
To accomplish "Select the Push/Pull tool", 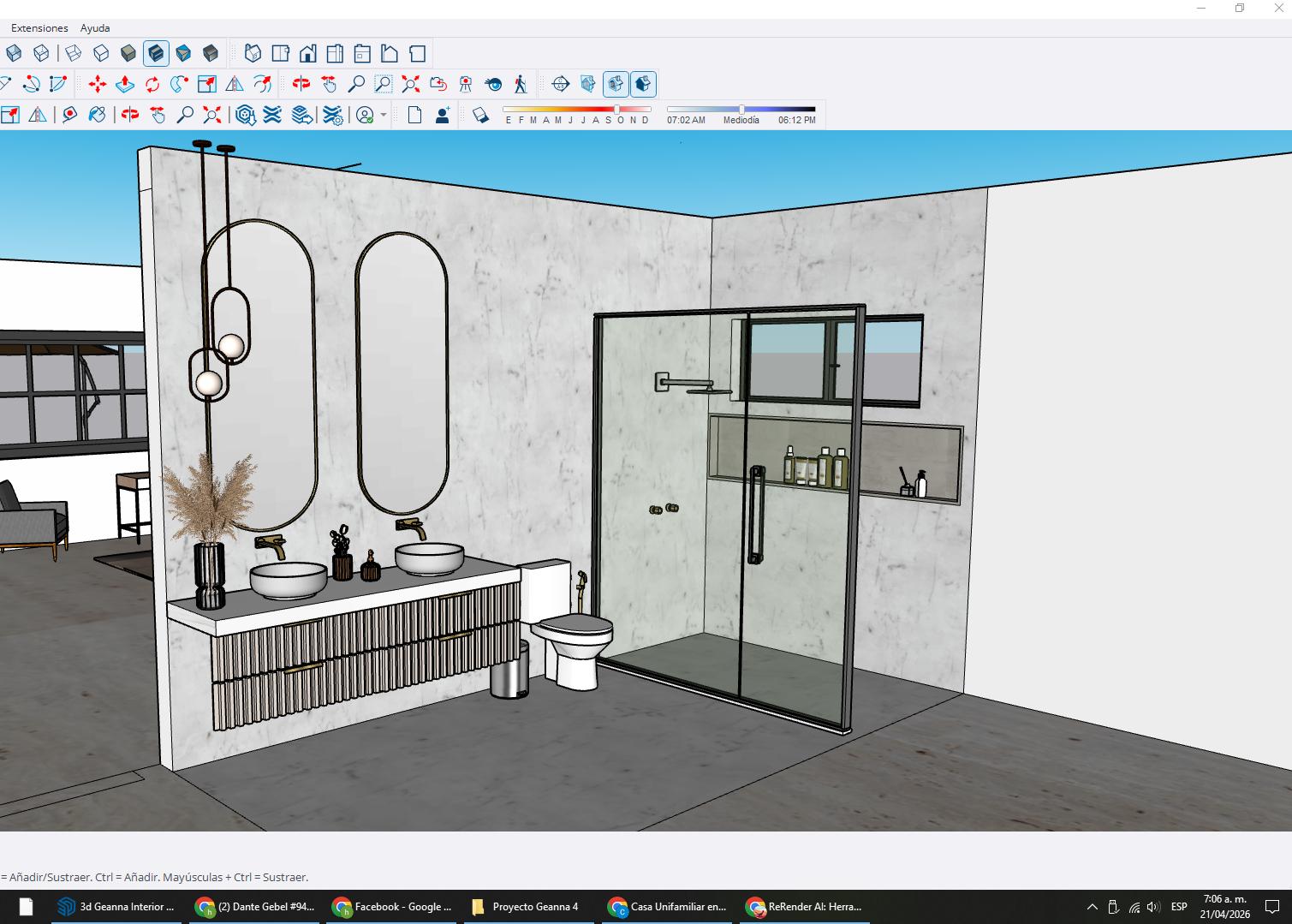I will point(124,84).
